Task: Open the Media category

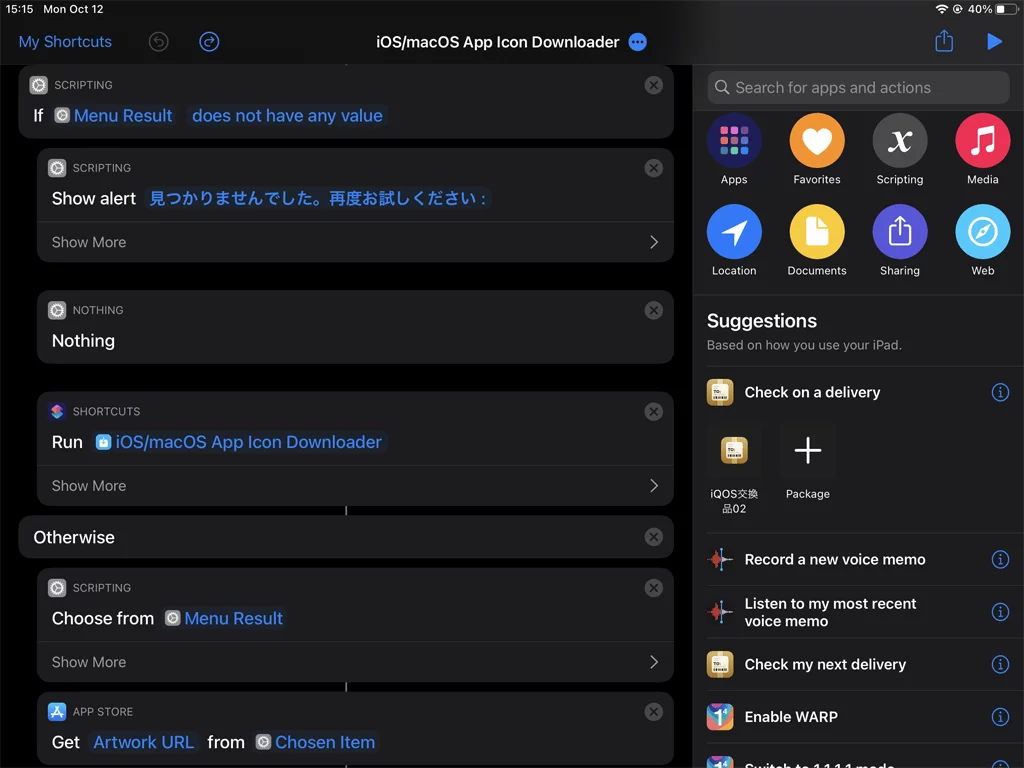Action: click(982, 150)
